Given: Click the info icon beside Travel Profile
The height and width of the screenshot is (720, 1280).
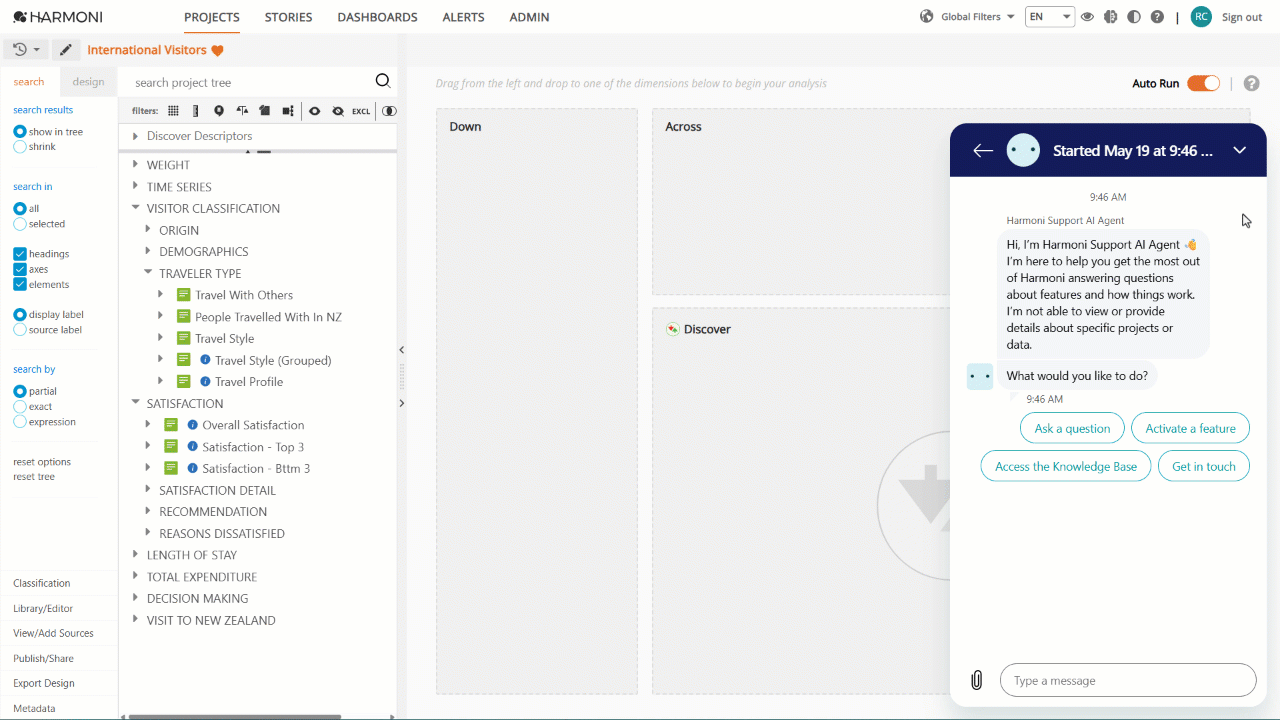Looking at the screenshot, I should [205, 382].
